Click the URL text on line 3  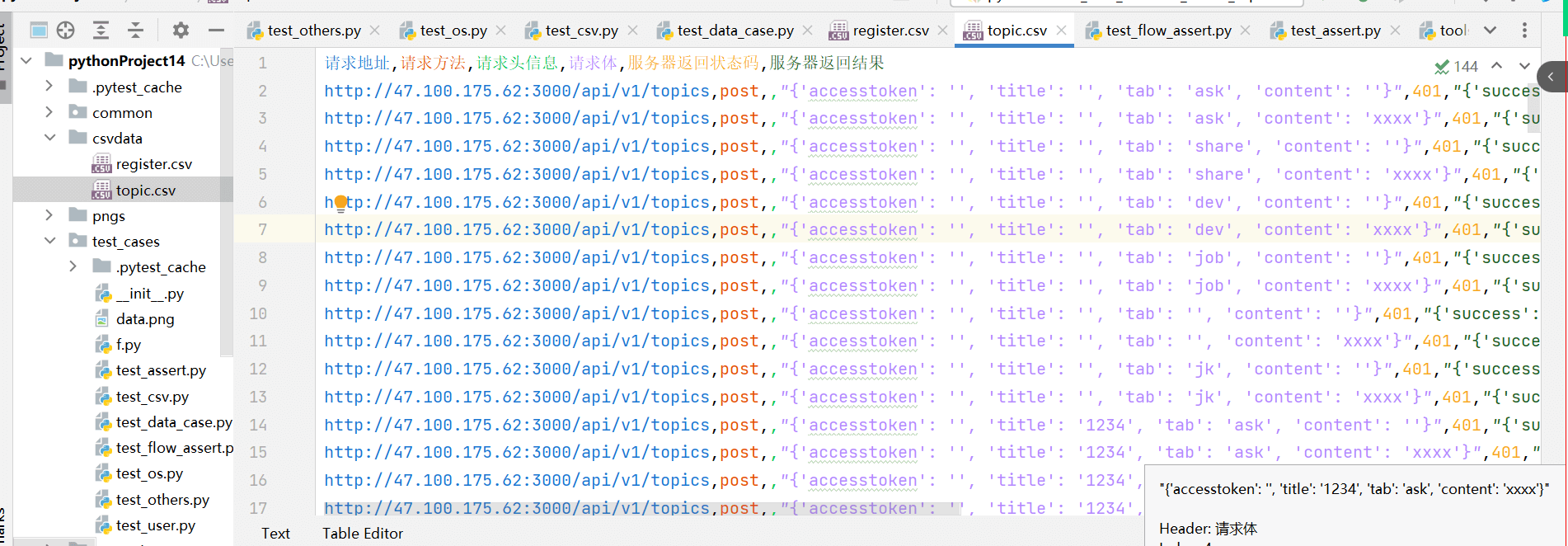pos(517,119)
